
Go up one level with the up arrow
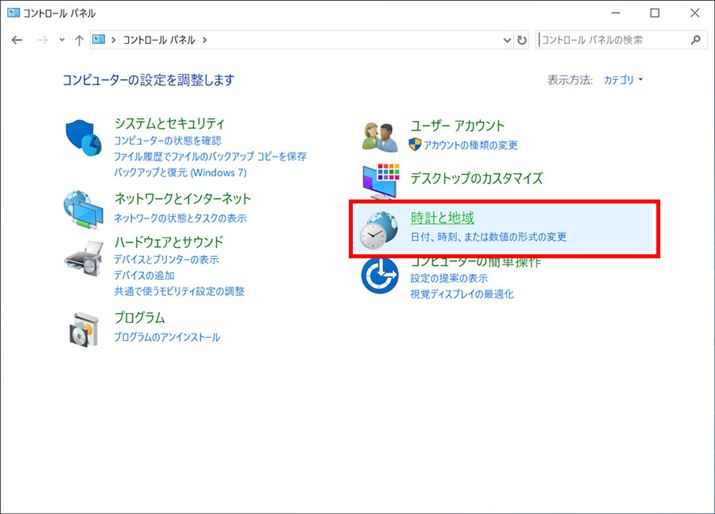click(79, 40)
